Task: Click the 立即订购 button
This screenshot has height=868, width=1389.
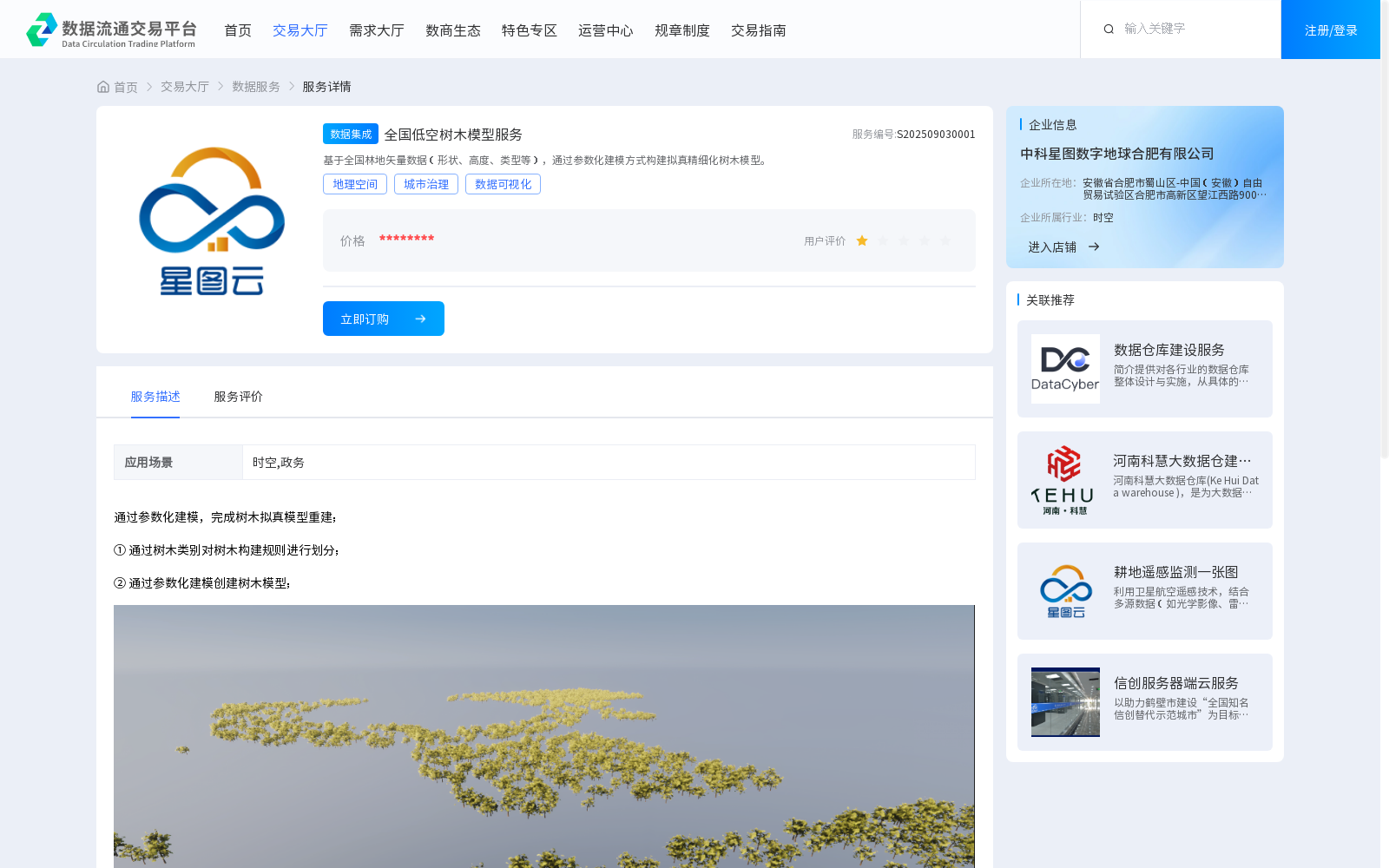Action: coord(384,319)
